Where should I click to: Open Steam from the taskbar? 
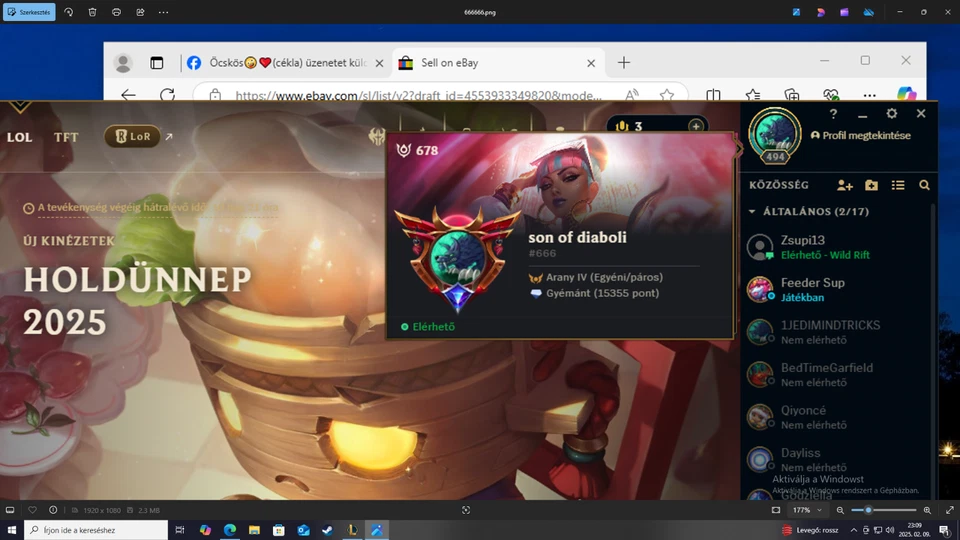pos(328,530)
